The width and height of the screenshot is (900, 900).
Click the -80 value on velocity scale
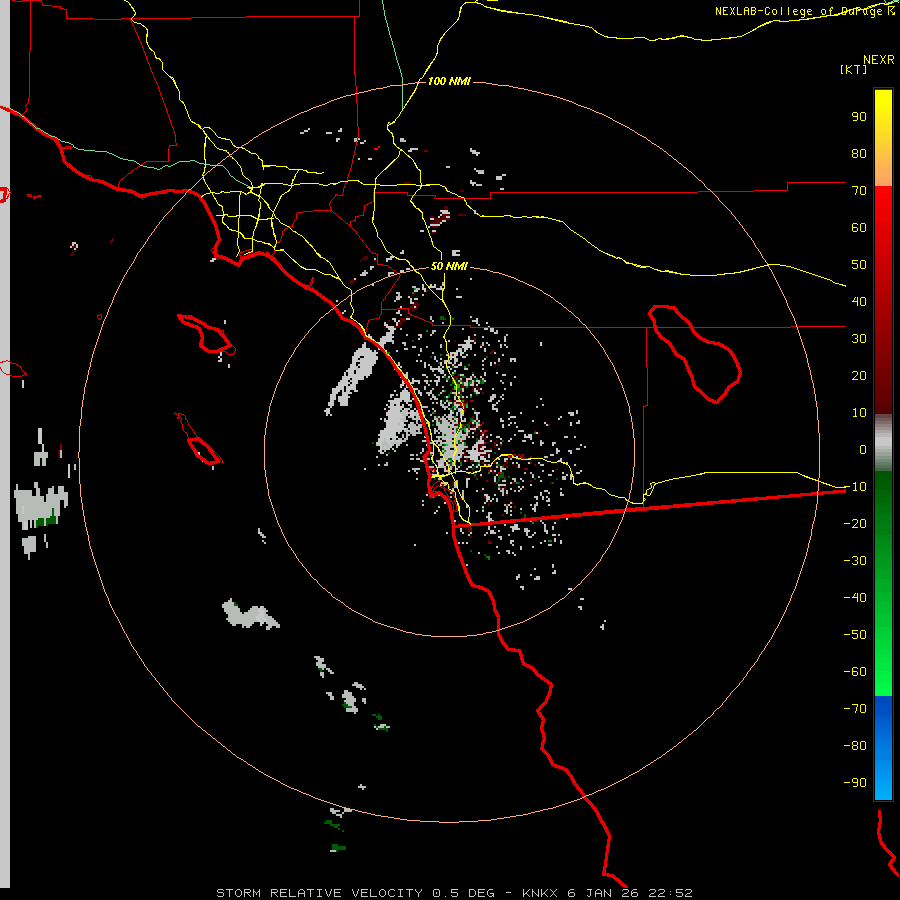855,746
